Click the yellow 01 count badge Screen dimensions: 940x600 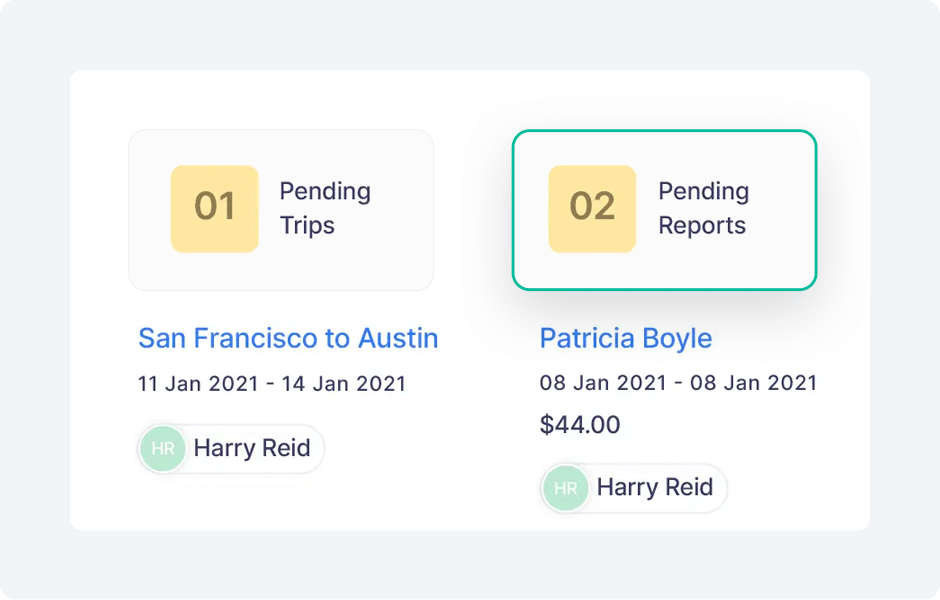(214, 208)
